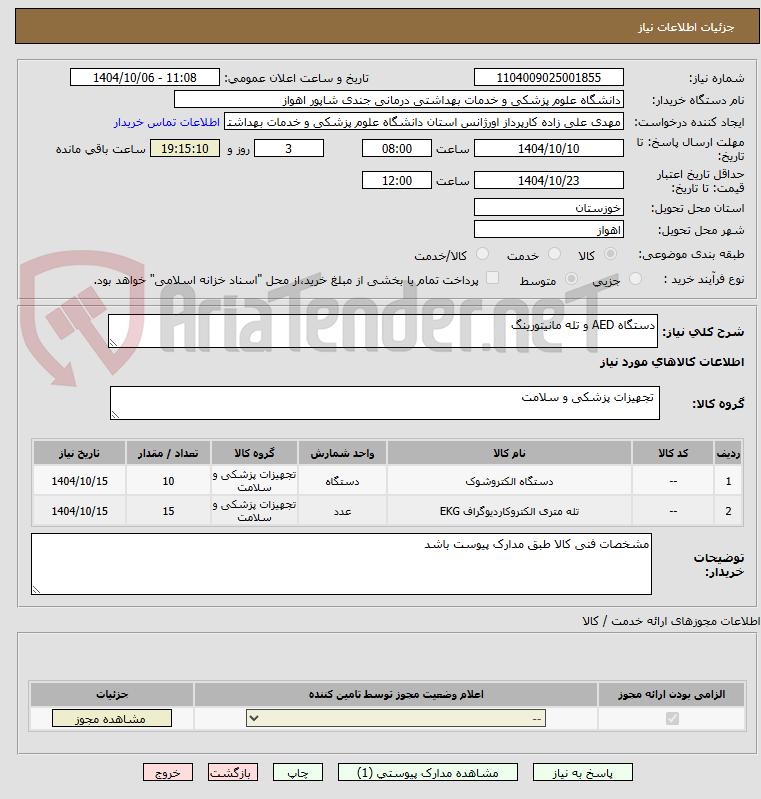Image resolution: width=761 pixels, height=799 pixels.
Task: Select the خدمت radio button
Action: pyautogui.click(x=554, y=254)
